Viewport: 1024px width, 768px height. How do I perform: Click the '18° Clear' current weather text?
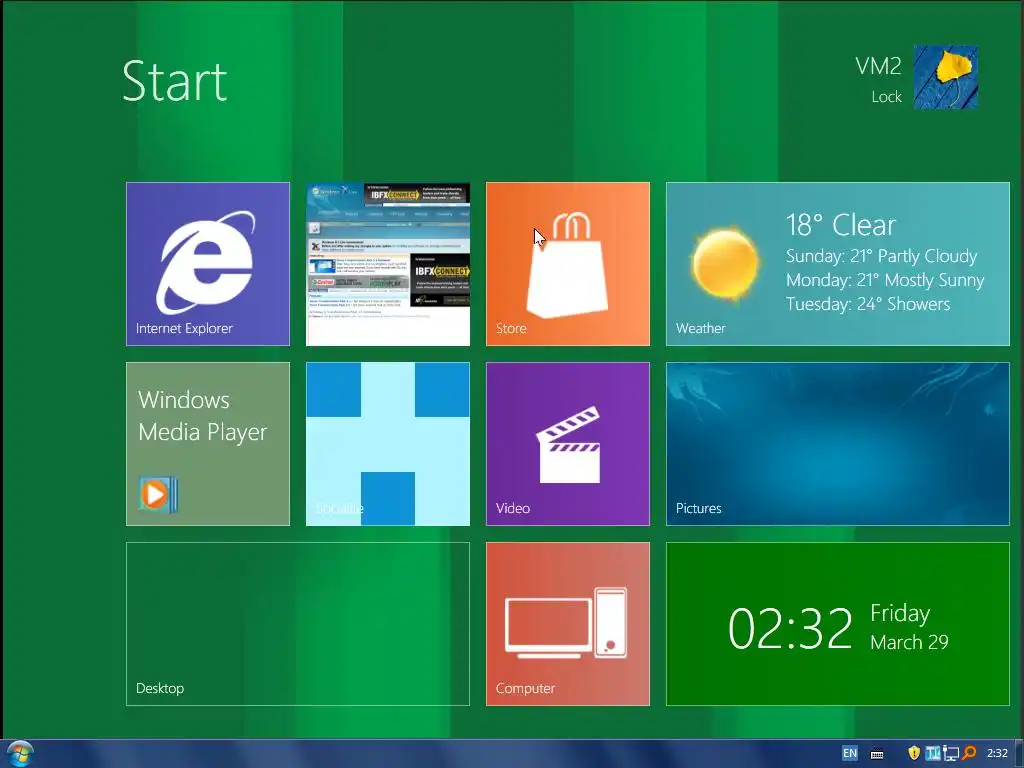point(840,225)
